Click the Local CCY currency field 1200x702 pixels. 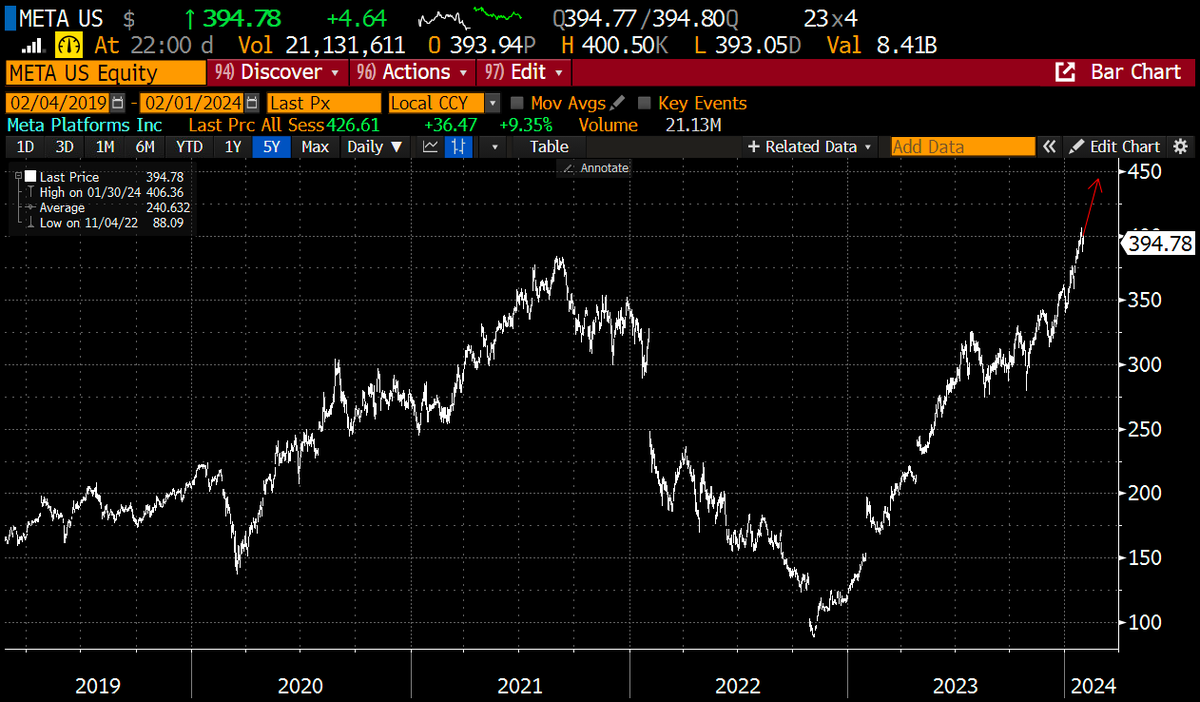[x=436, y=103]
